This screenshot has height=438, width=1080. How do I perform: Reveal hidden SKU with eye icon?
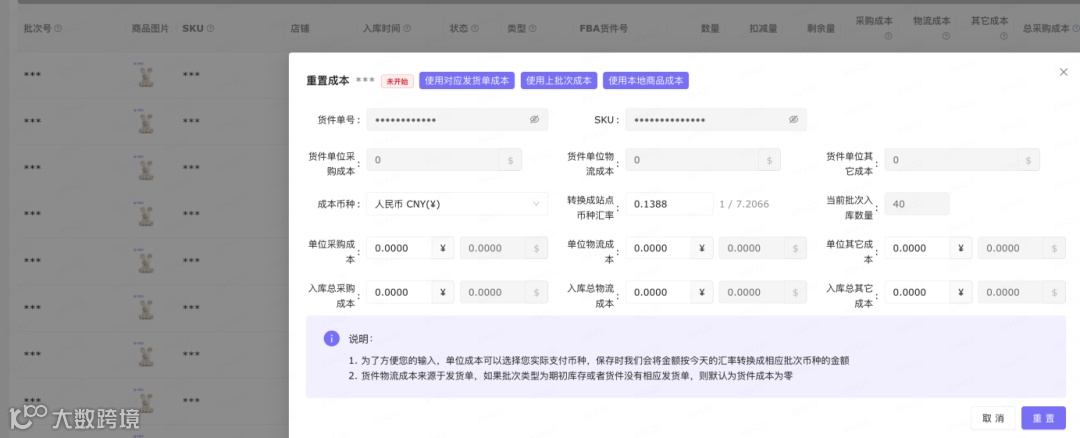(793, 119)
